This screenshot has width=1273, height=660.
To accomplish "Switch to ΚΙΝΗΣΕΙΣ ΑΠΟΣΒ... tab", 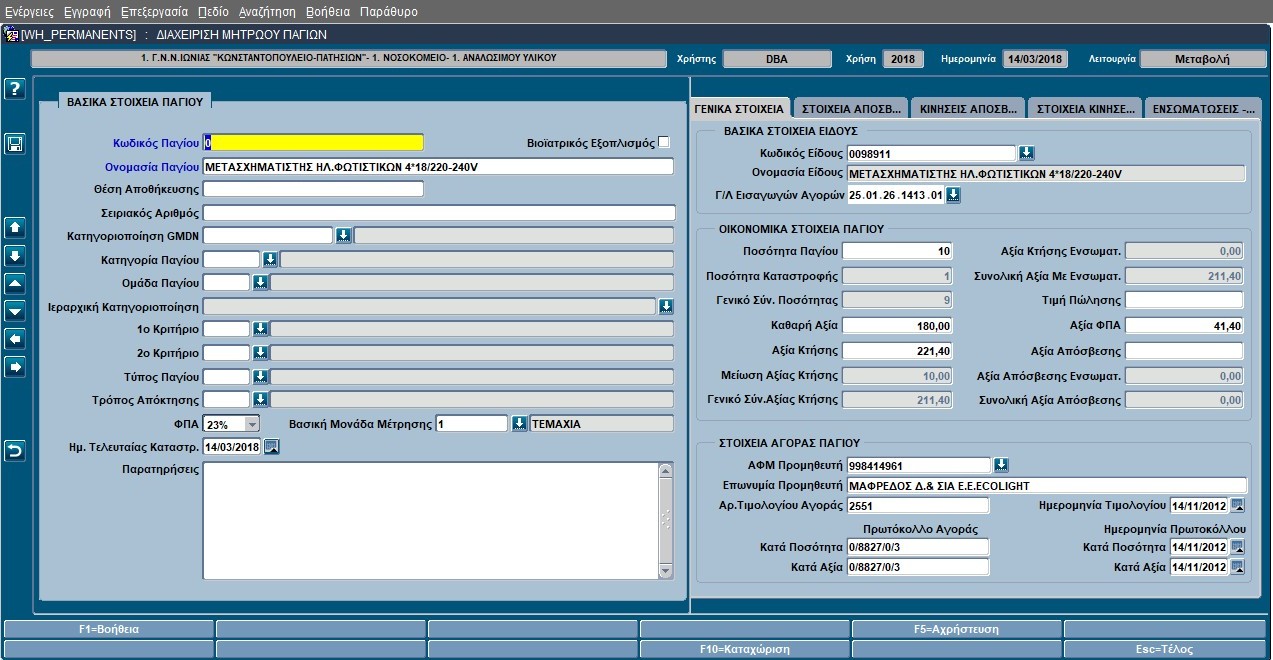I will [968, 108].
